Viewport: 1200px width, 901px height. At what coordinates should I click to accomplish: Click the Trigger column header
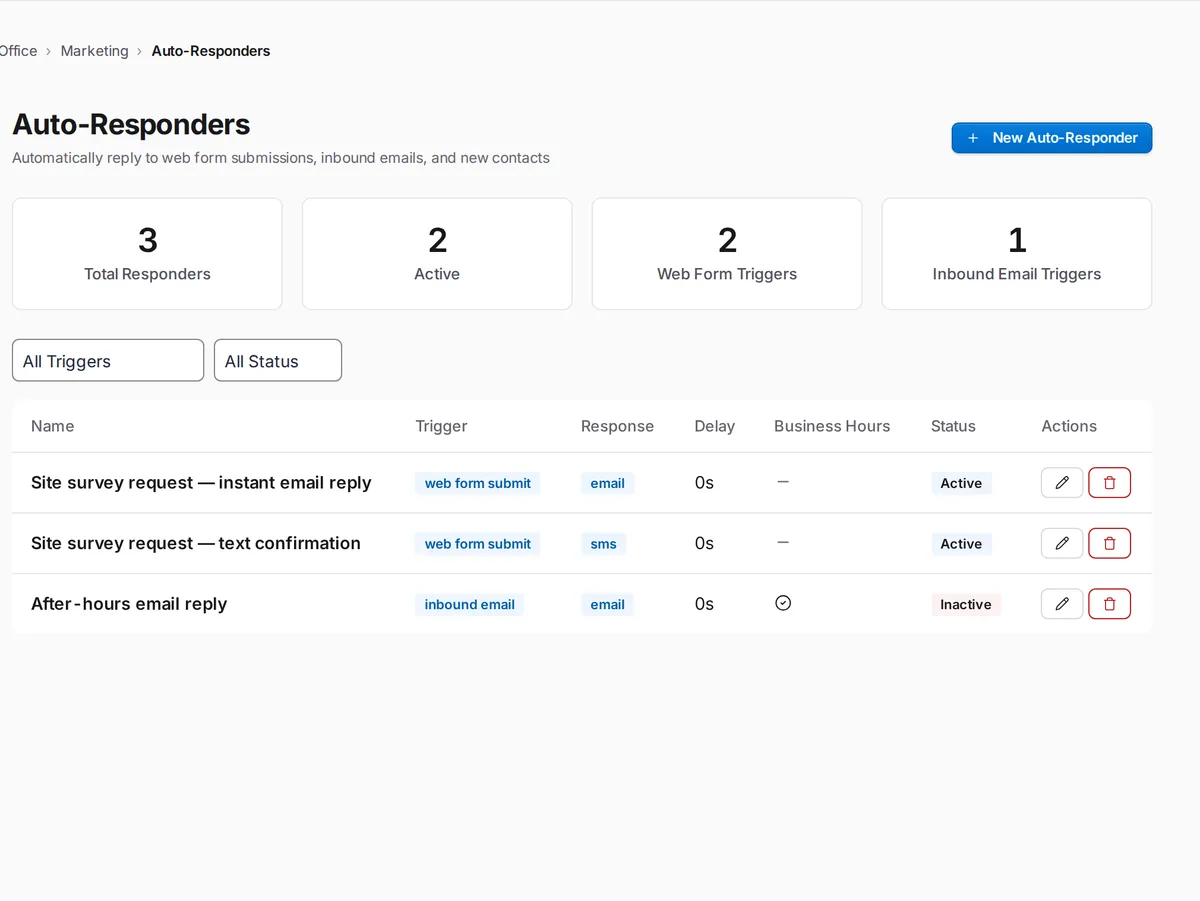(x=441, y=426)
